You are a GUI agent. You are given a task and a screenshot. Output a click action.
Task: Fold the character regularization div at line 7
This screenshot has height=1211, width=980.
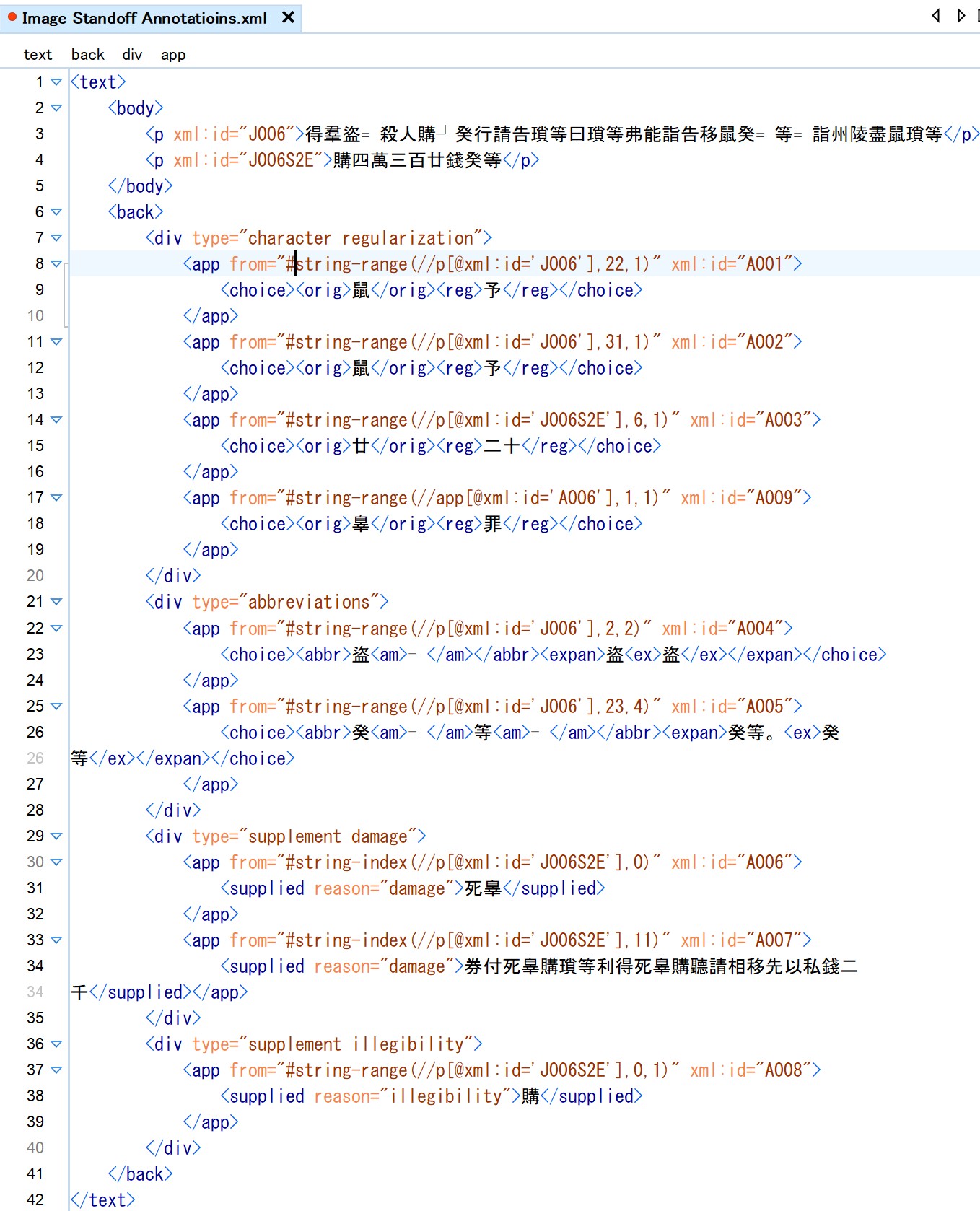(x=56, y=238)
